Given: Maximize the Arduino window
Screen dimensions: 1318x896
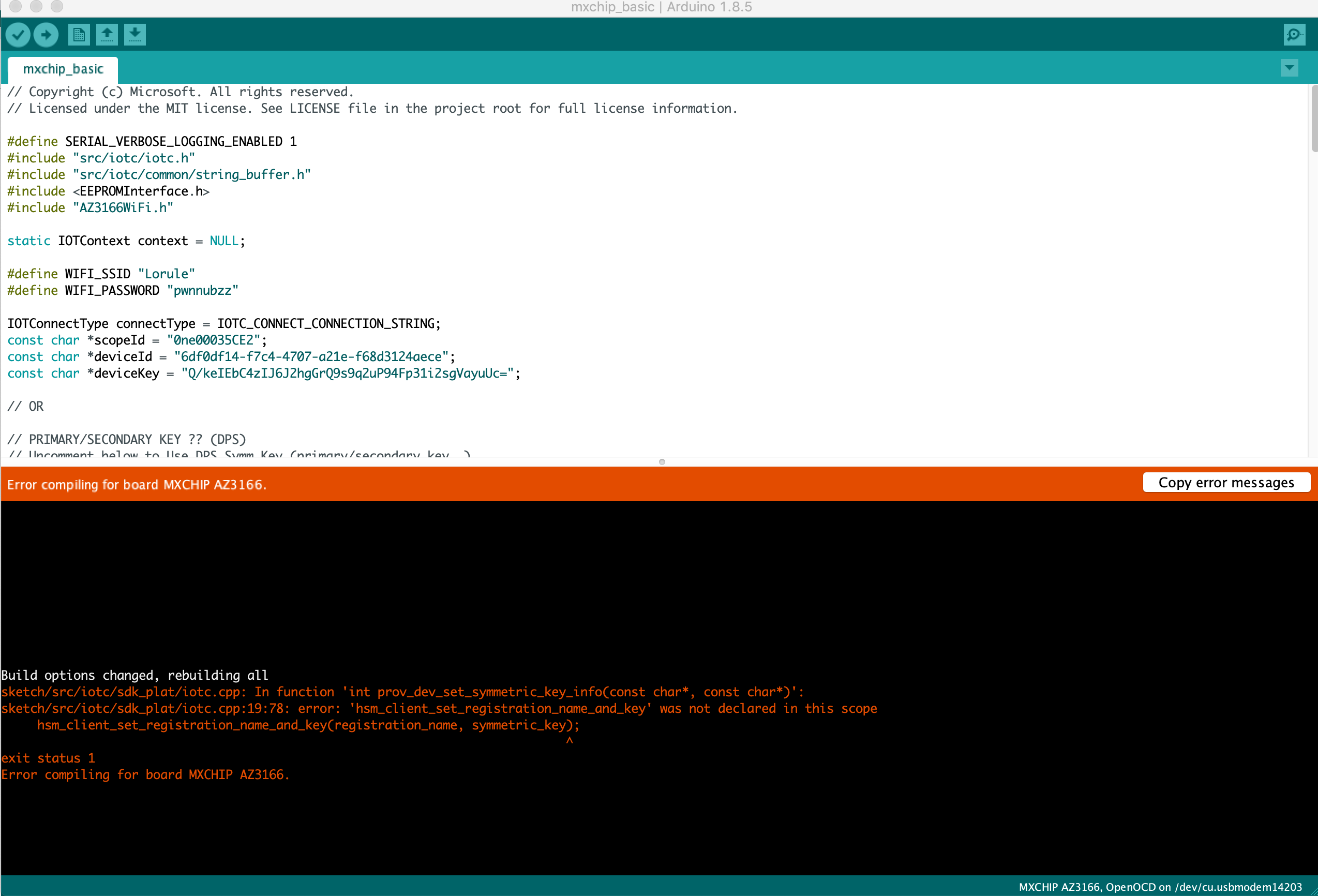Looking at the screenshot, I should point(57,6).
